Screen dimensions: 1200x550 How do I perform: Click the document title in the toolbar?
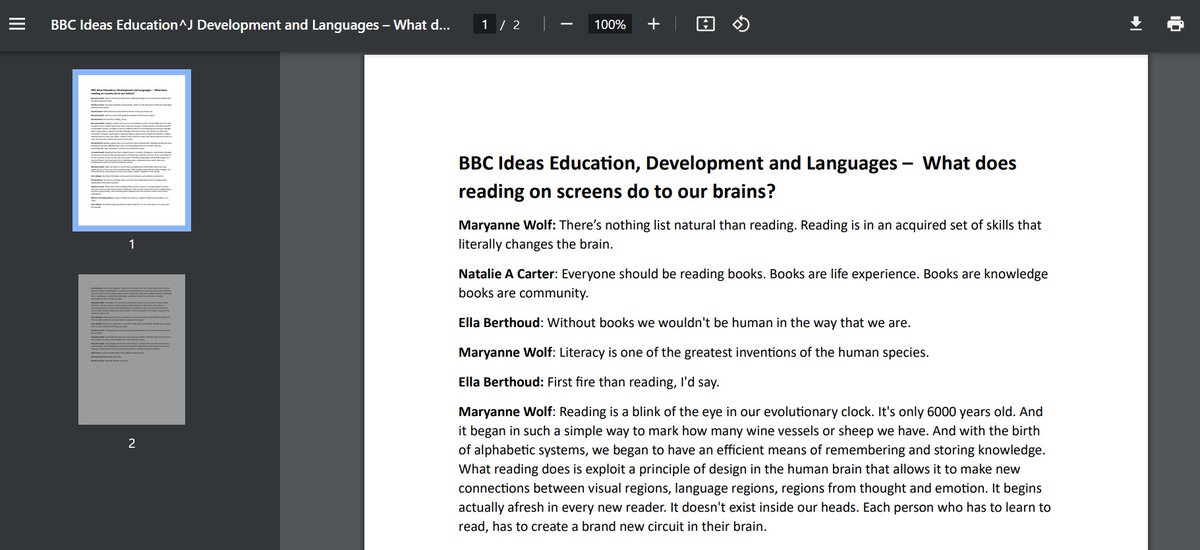coord(251,24)
